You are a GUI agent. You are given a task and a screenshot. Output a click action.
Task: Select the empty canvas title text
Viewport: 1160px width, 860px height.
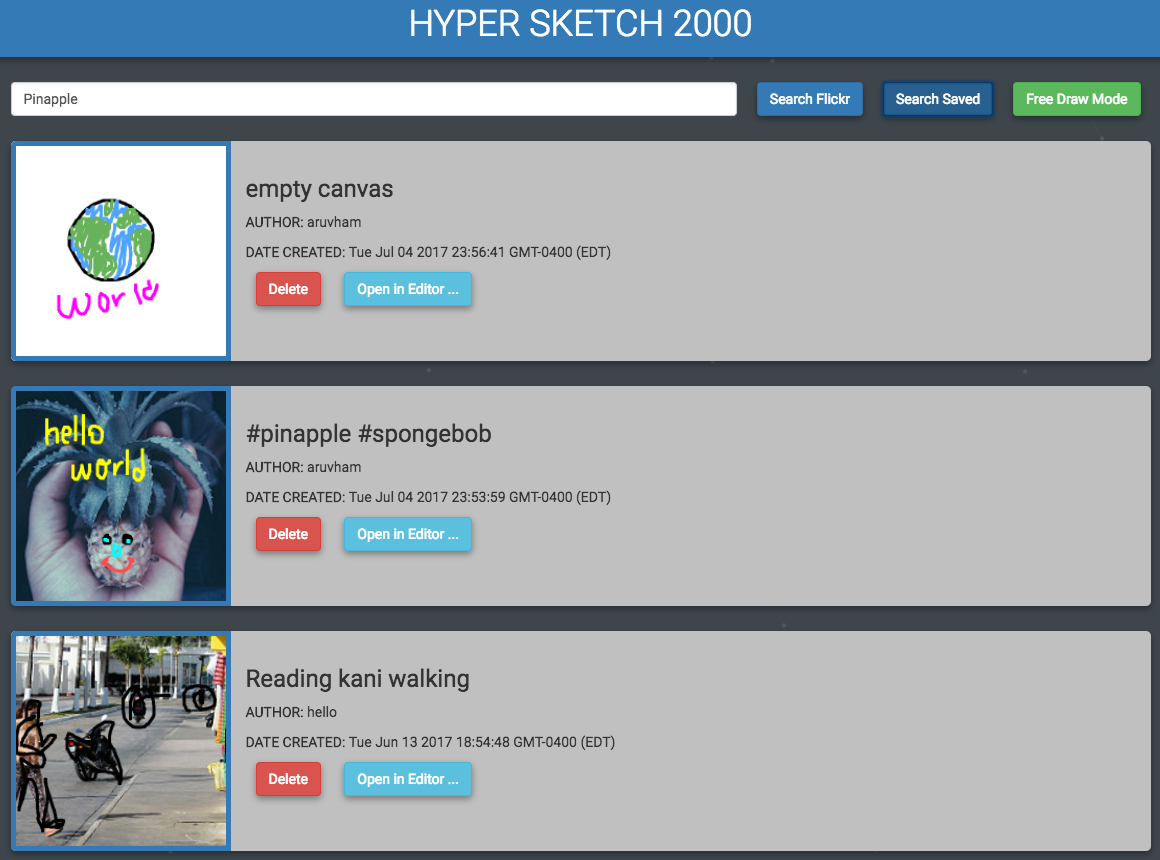pyautogui.click(x=319, y=189)
